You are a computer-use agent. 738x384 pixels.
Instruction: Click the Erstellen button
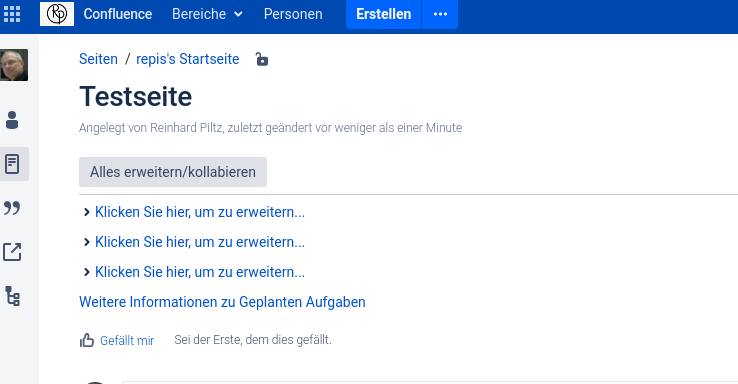pos(384,14)
